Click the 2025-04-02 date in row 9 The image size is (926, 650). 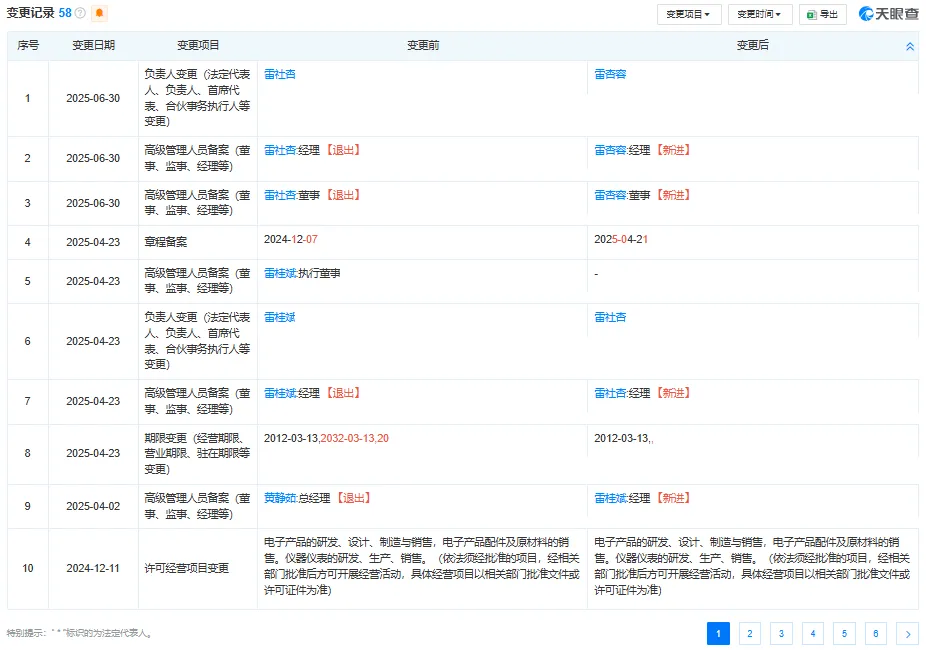click(x=93, y=507)
